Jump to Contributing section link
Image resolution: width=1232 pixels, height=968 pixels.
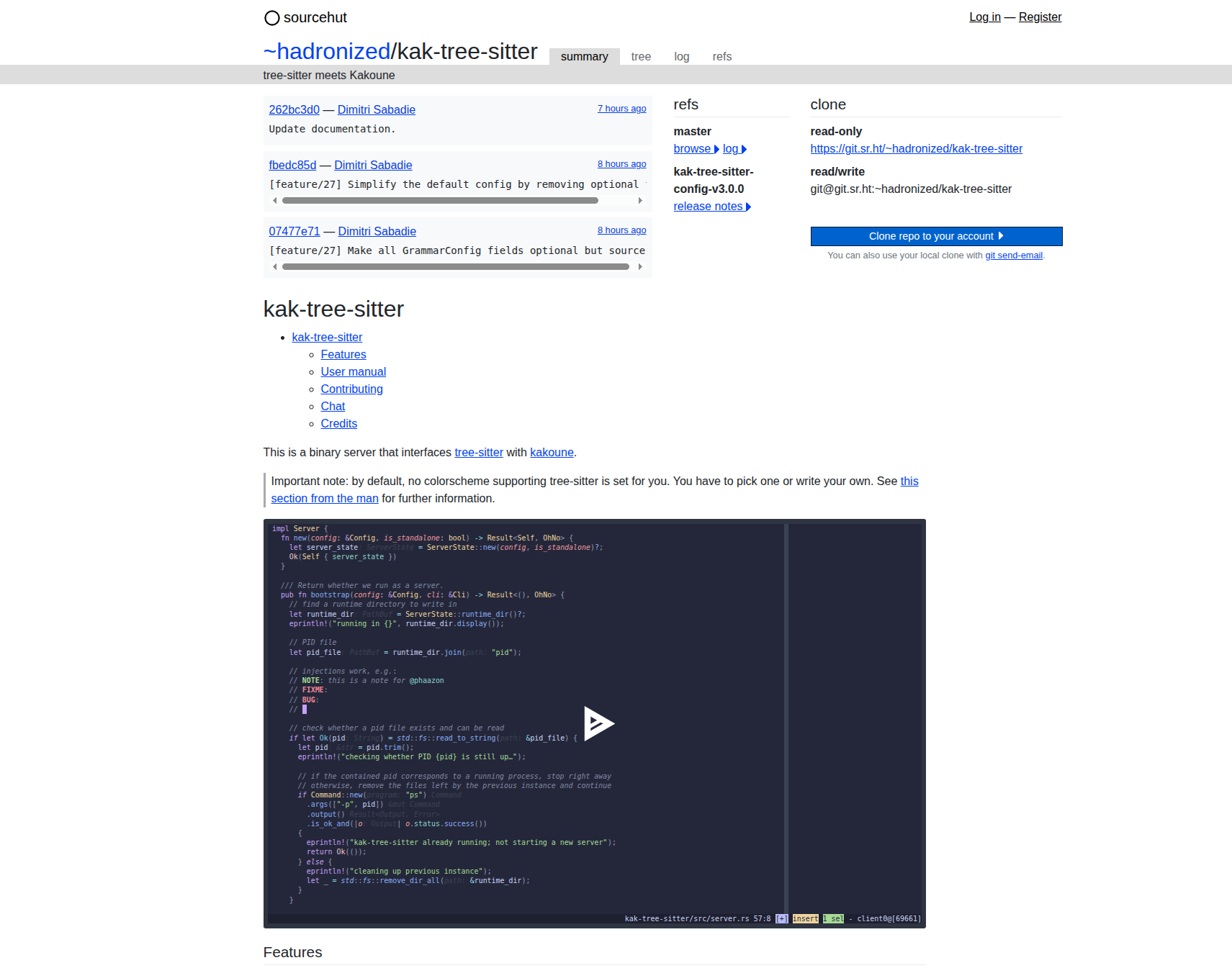352,389
